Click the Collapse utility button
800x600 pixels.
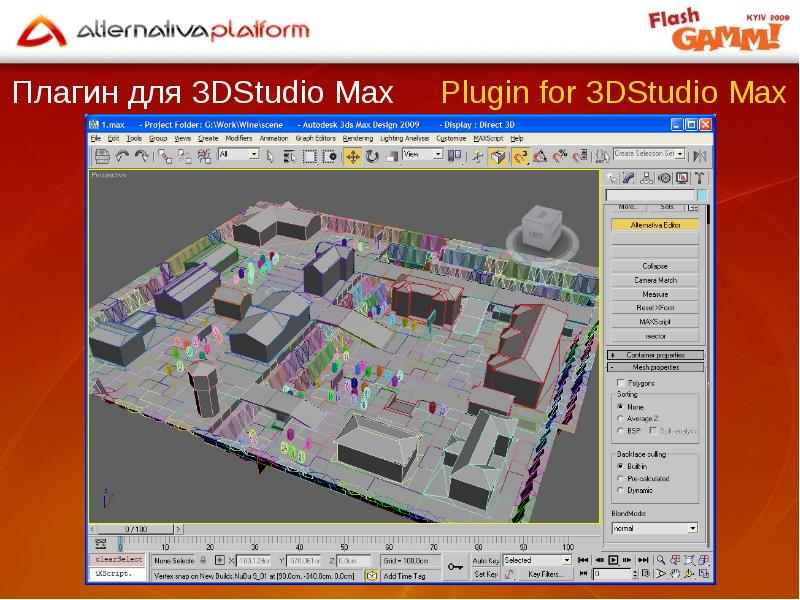point(655,266)
